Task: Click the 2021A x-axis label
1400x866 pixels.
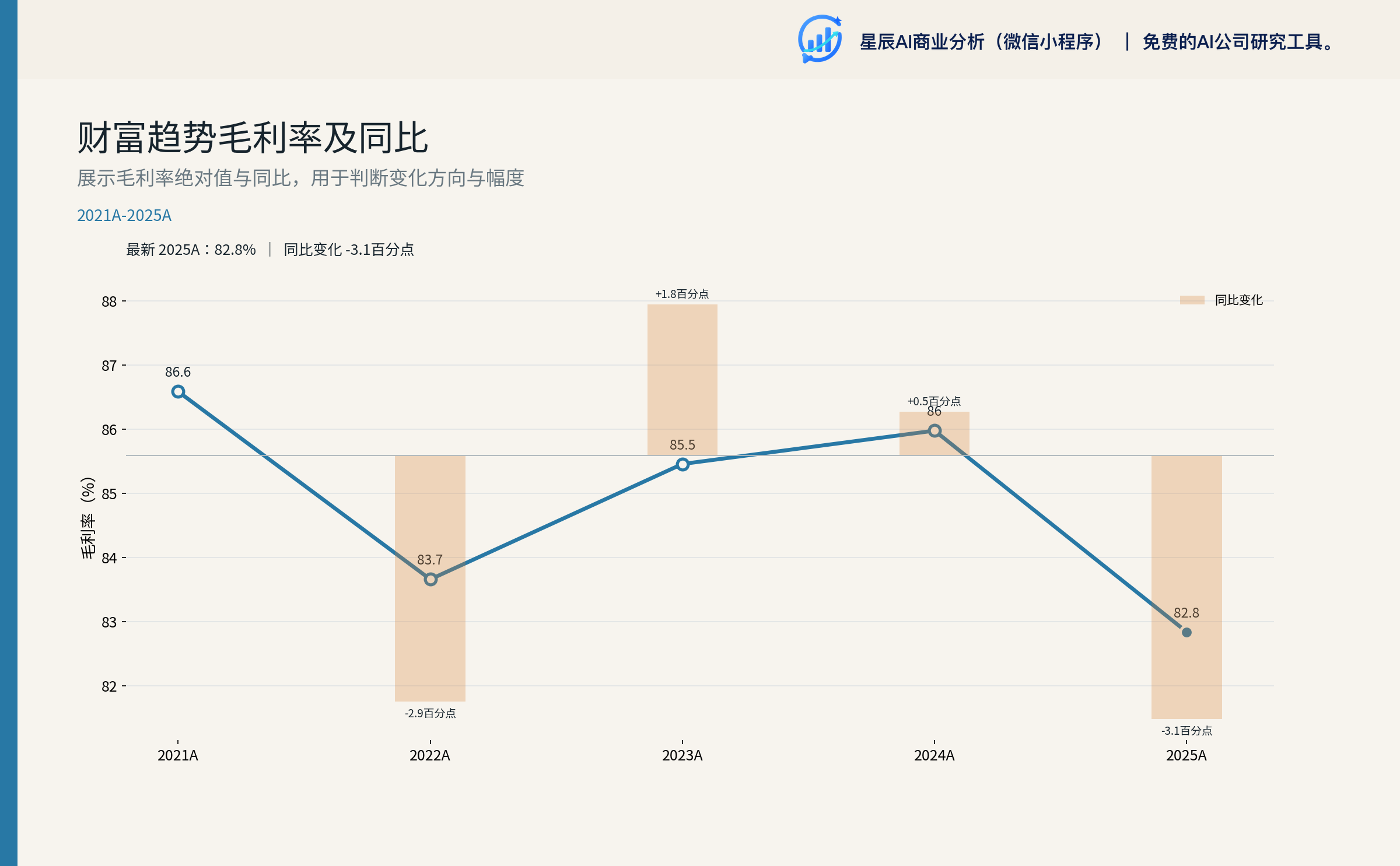Action: click(x=178, y=755)
